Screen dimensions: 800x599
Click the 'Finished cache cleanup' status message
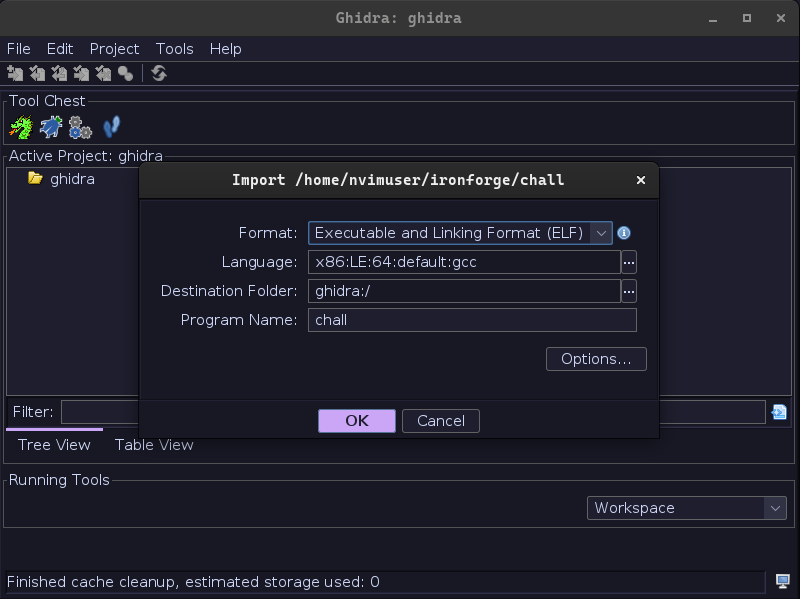(193, 582)
